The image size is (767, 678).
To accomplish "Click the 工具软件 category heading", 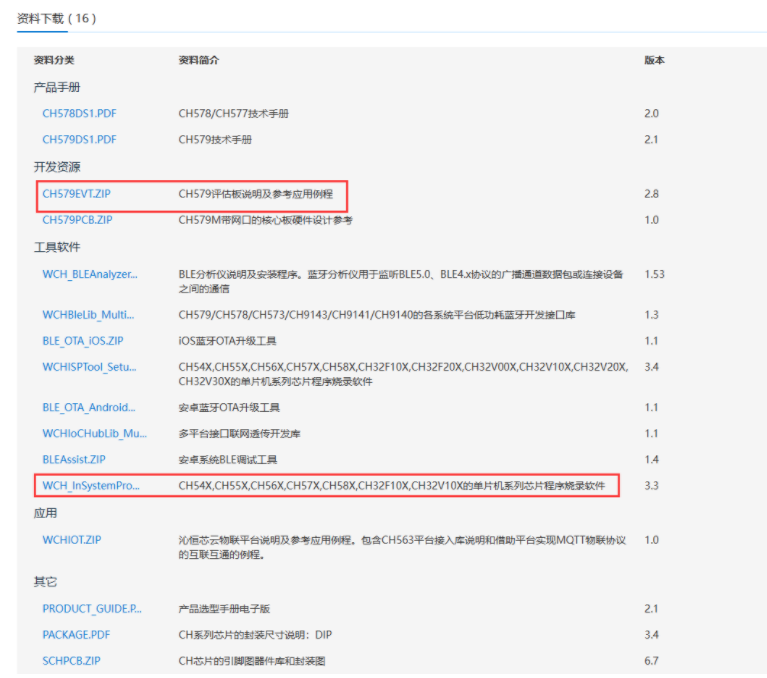I will tap(57, 247).
